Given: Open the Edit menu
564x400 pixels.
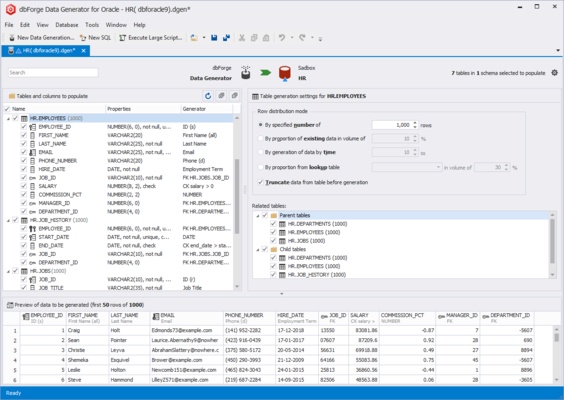Looking at the screenshot, I should [25, 25].
